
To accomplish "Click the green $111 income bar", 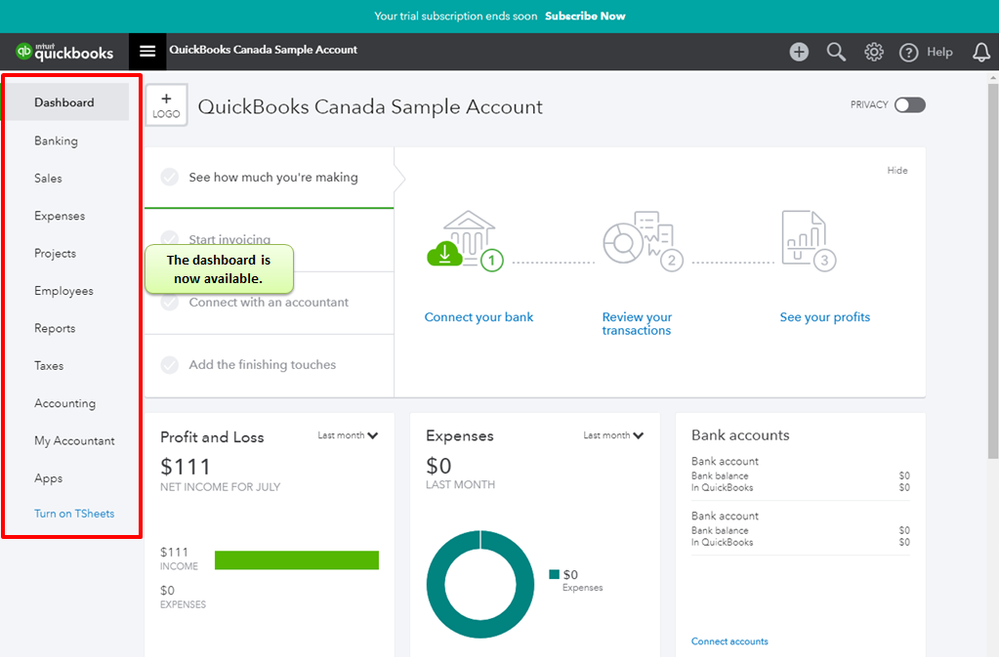I will pyautogui.click(x=297, y=560).
